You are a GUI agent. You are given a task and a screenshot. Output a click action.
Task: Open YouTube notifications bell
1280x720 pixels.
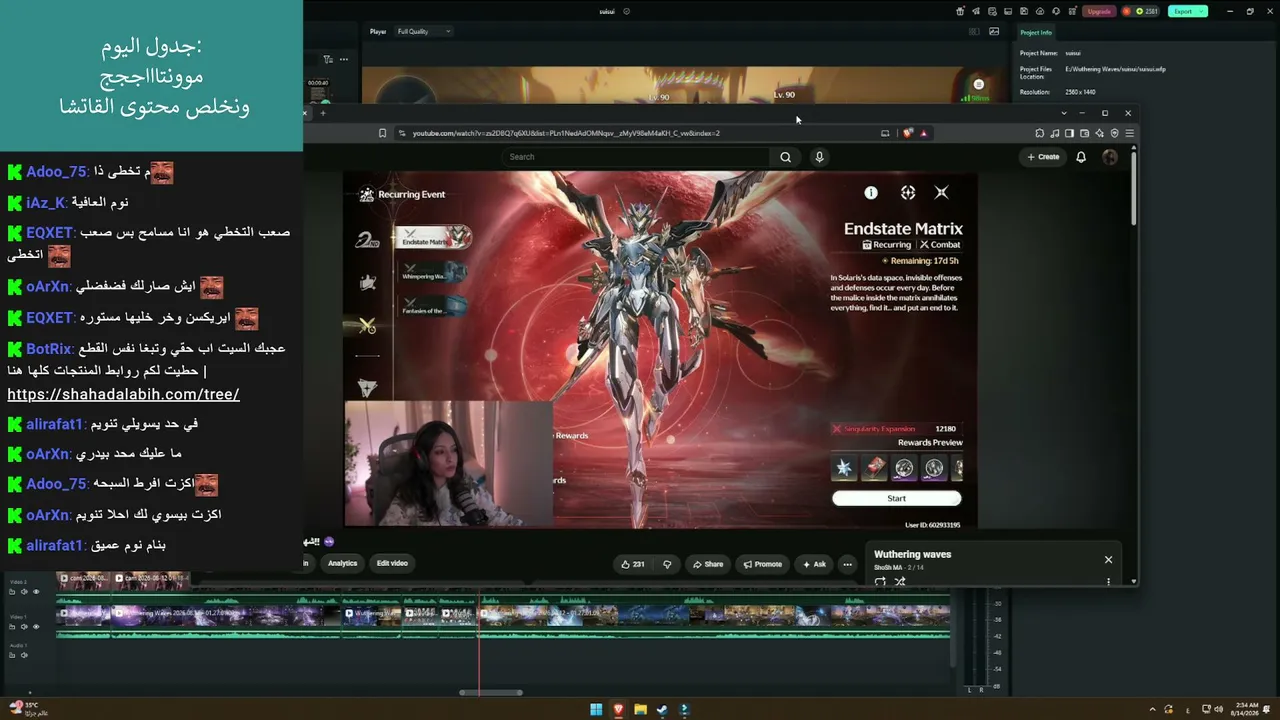[x=1081, y=157]
